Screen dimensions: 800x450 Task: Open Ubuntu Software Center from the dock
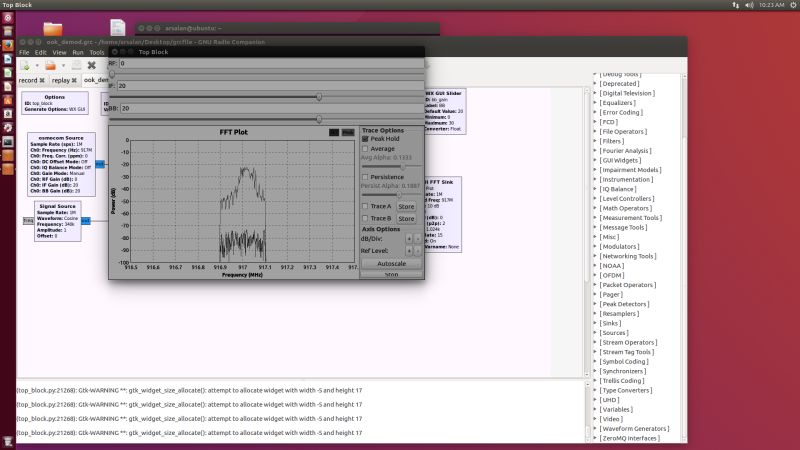coord(8,100)
